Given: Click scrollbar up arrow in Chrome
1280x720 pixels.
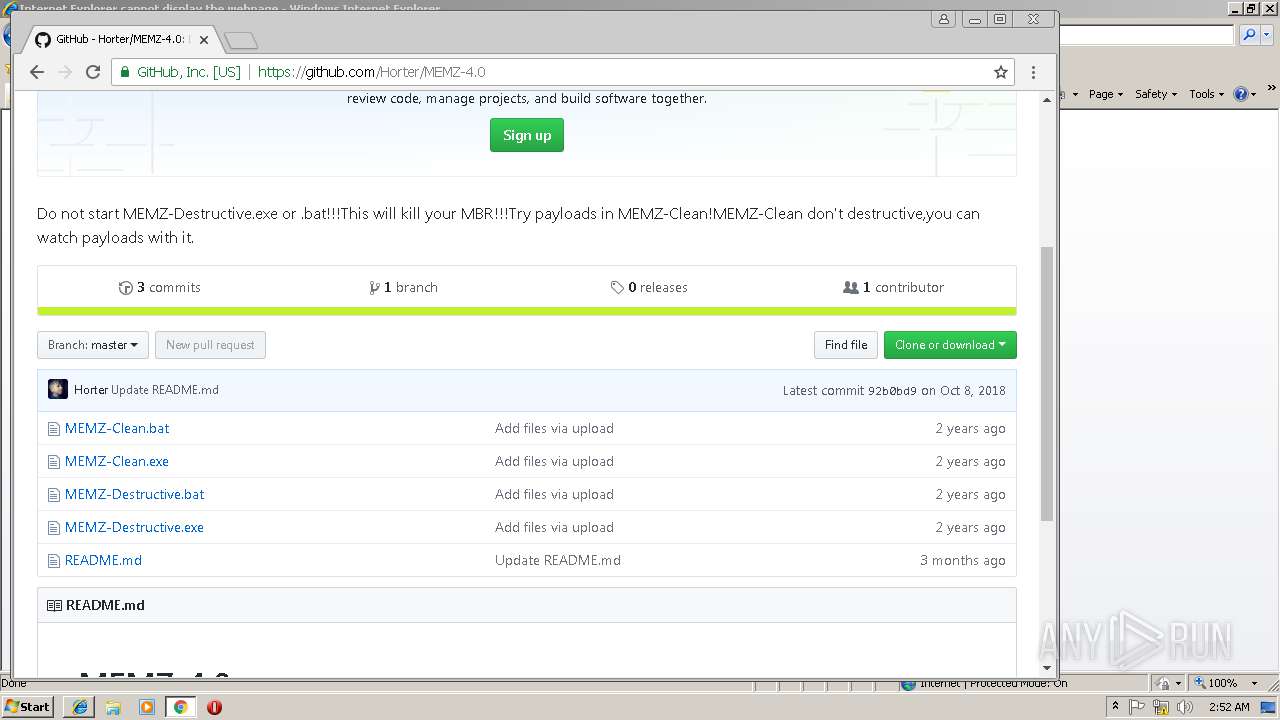Looking at the screenshot, I should [x=1047, y=99].
